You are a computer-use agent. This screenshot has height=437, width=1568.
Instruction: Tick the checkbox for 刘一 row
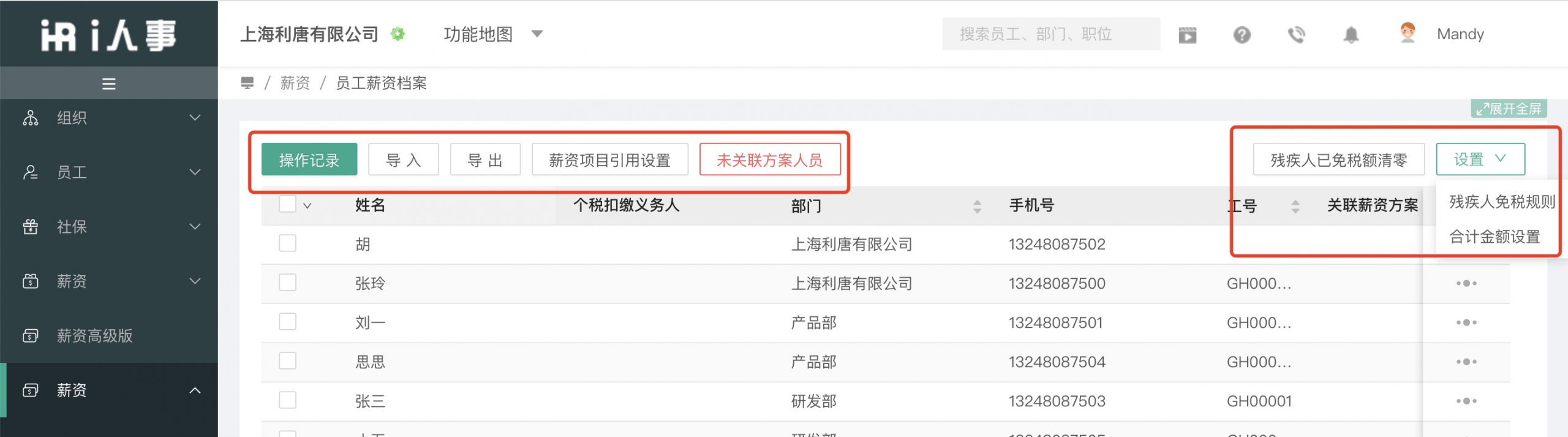(287, 322)
